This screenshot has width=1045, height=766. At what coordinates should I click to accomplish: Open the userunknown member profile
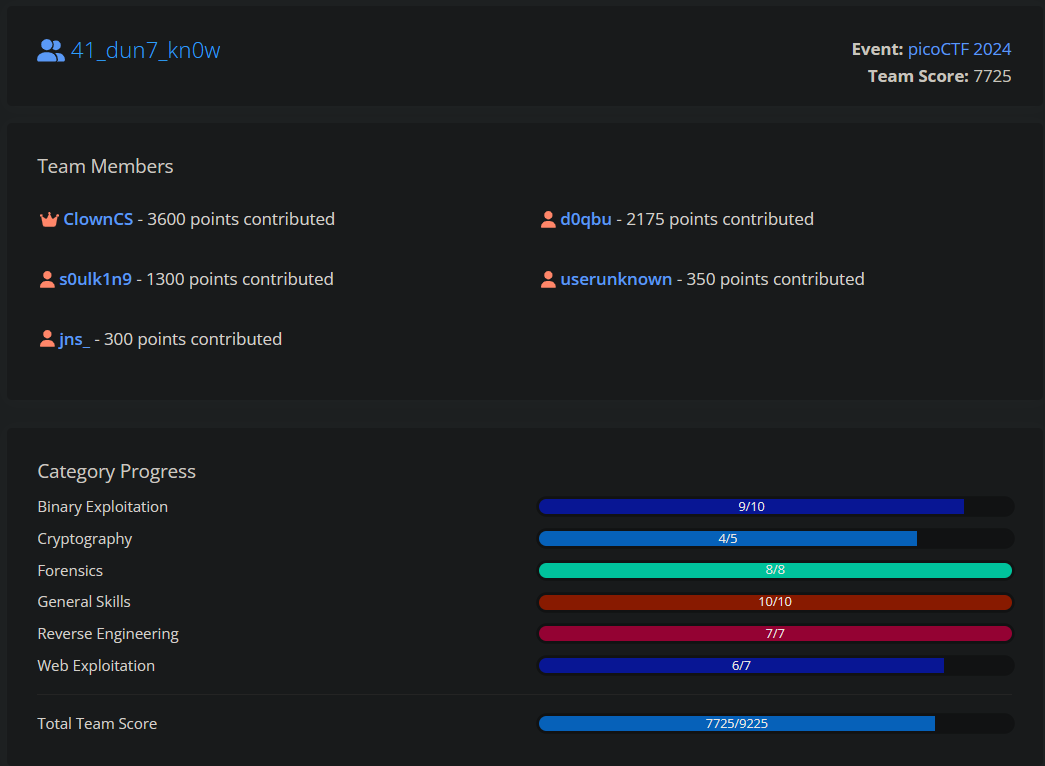616,279
